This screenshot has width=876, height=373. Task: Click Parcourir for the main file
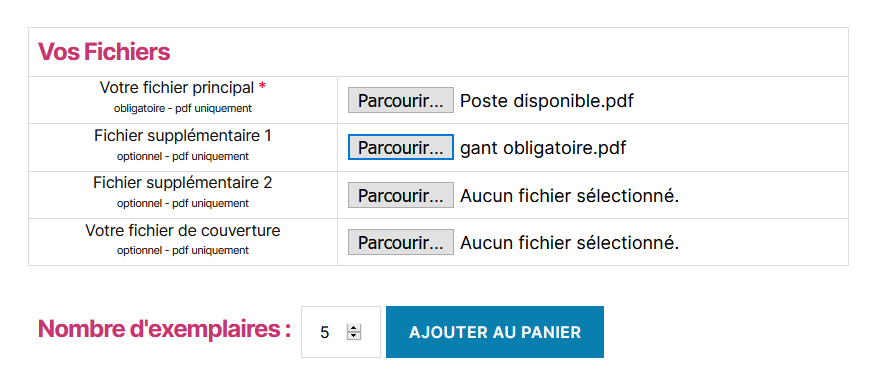point(401,101)
